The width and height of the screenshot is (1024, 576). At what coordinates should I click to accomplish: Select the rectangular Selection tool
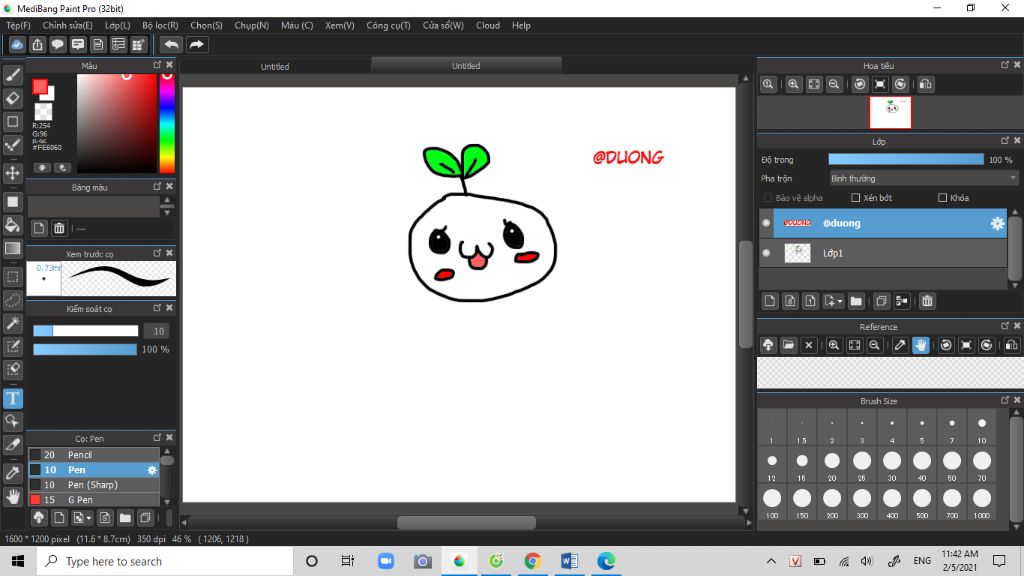[12, 277]
